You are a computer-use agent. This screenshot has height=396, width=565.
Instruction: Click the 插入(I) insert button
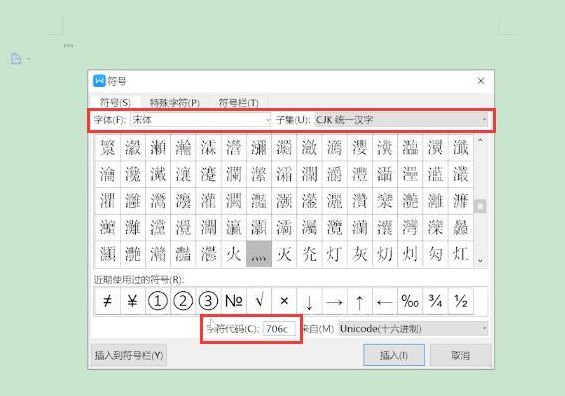394,355
